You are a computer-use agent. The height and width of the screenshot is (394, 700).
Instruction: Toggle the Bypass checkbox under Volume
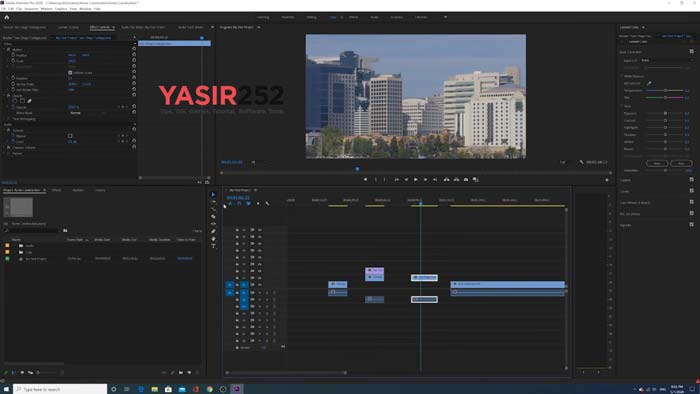click(70, 136)
